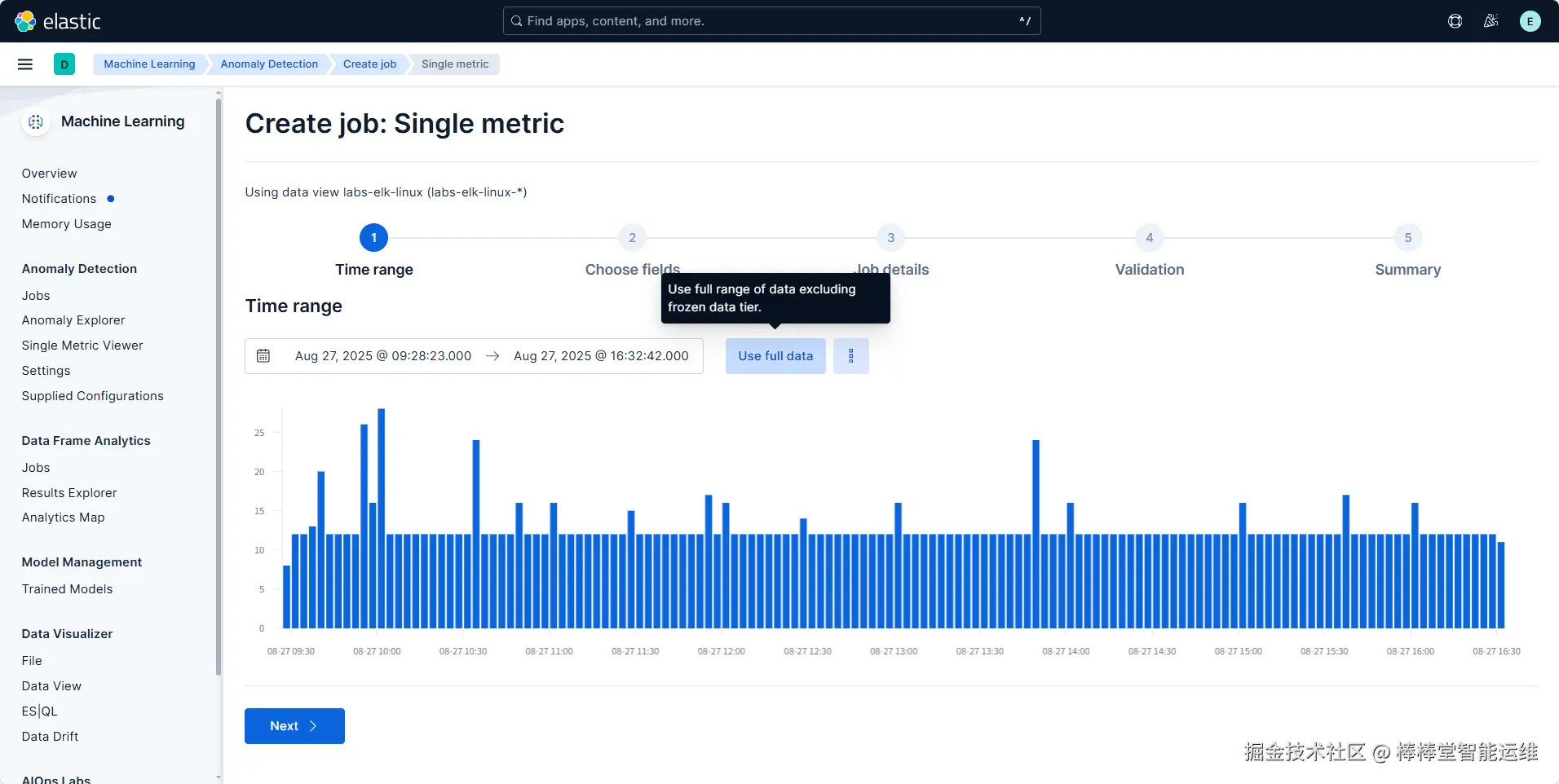1559x784 pixels.
Task: Click the Elastic logo in header
Action: click(x=58, y=21)
